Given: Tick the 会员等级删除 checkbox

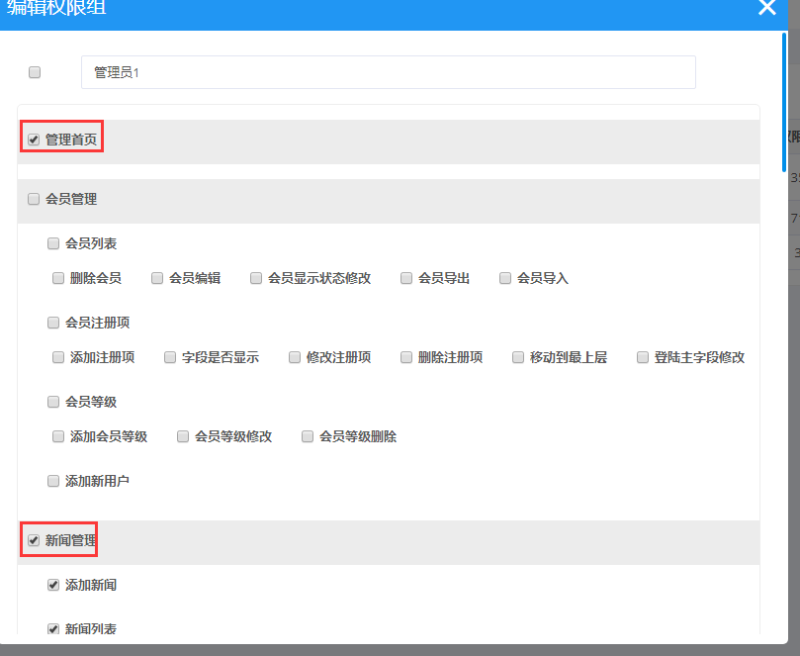Looking at the screenshot, I should pyautogui.click(x=307, y=436).
